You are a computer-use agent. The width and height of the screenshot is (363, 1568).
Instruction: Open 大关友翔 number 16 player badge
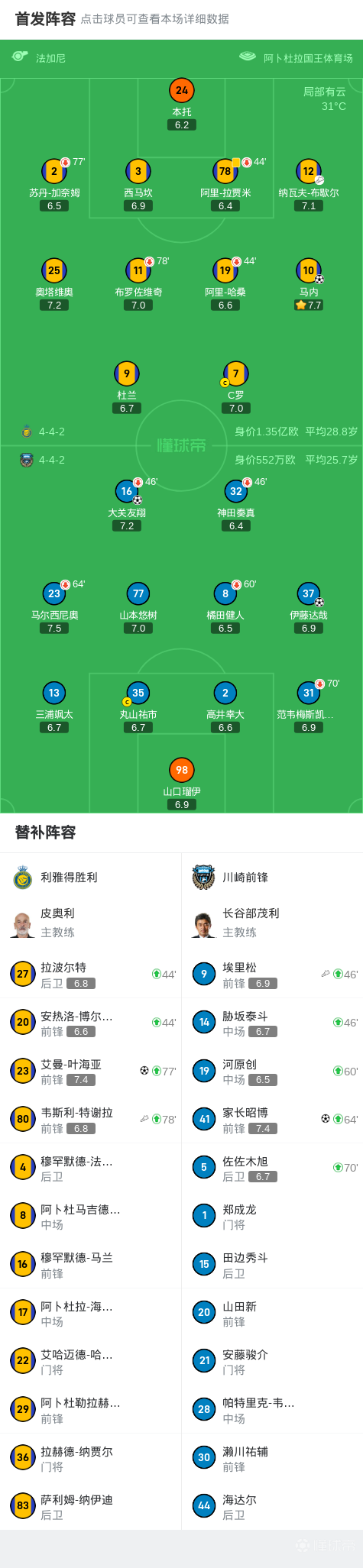(x=127, y=491)
